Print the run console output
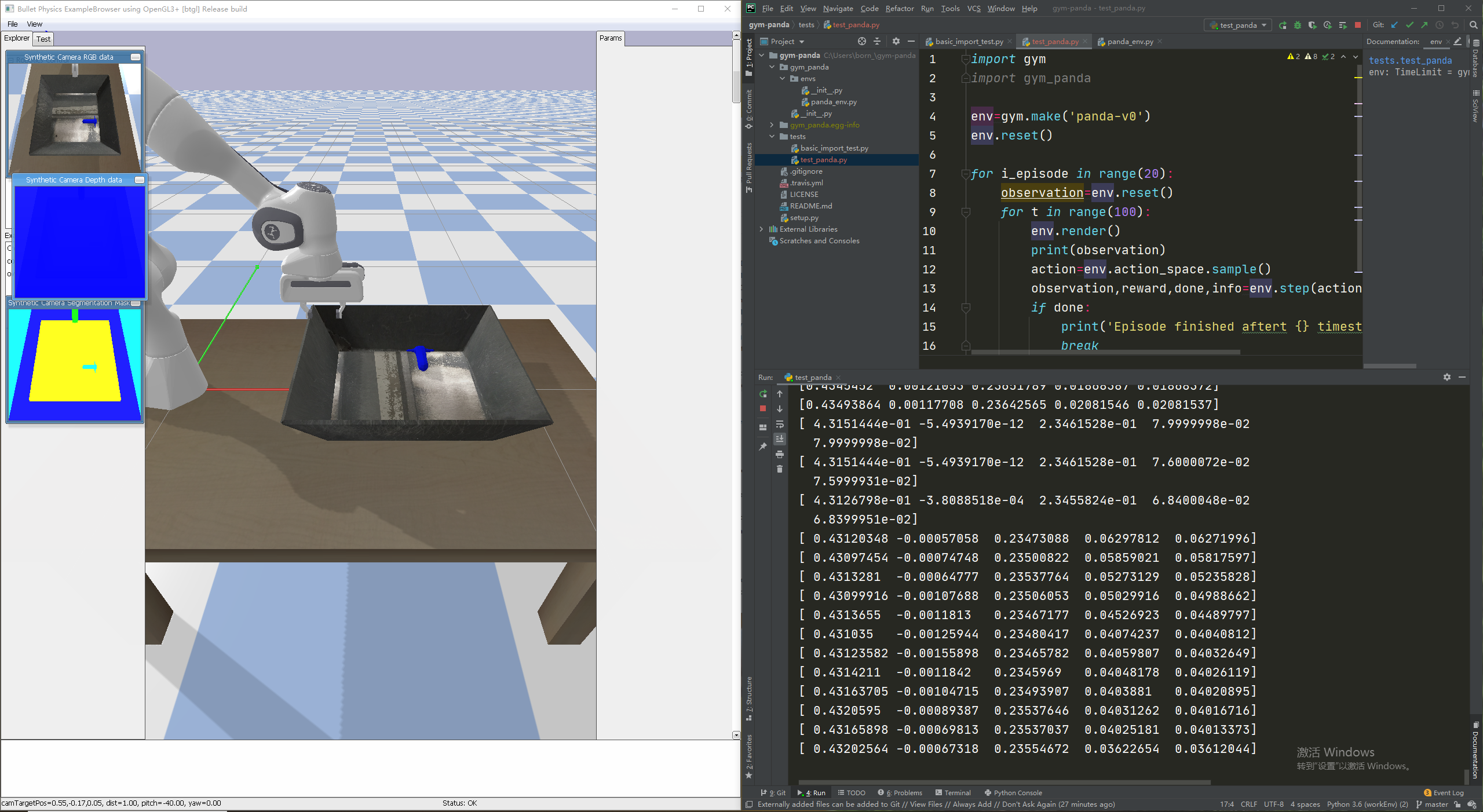The height and width of the screenshot is (812, 1483). click(780, 454)
